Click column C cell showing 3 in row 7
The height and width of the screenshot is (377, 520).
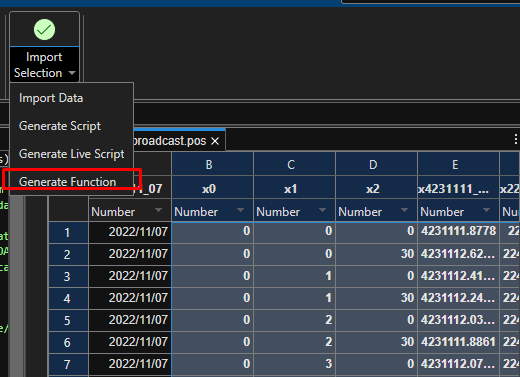tap(294, 364)
